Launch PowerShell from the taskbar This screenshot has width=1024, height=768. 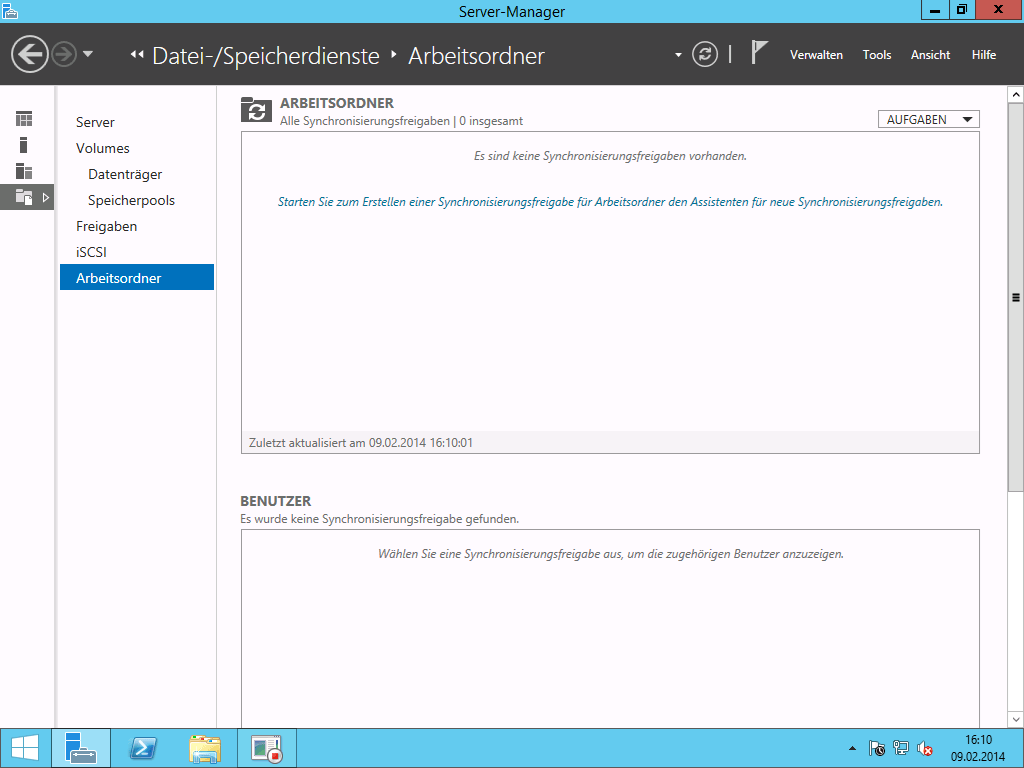[142, 748]
